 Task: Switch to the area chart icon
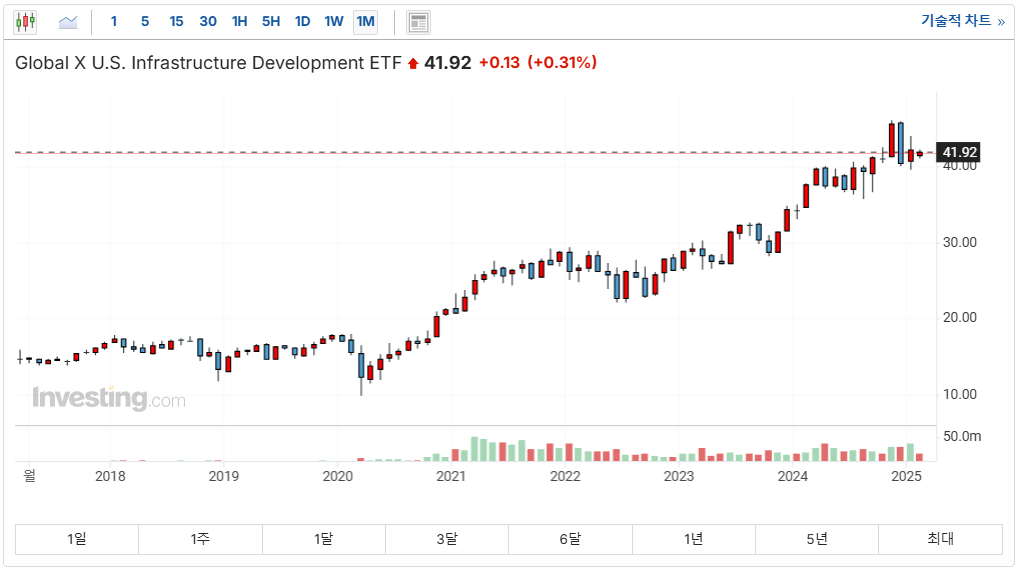point(68,23)
